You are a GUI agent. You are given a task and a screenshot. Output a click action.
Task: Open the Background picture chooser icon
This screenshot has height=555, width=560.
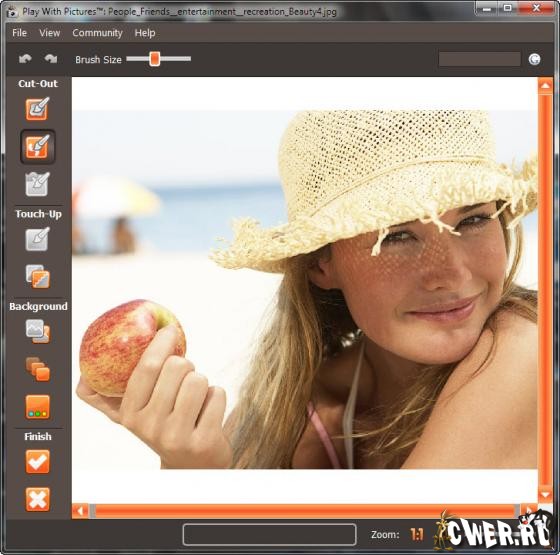click(x=38, y=331)
